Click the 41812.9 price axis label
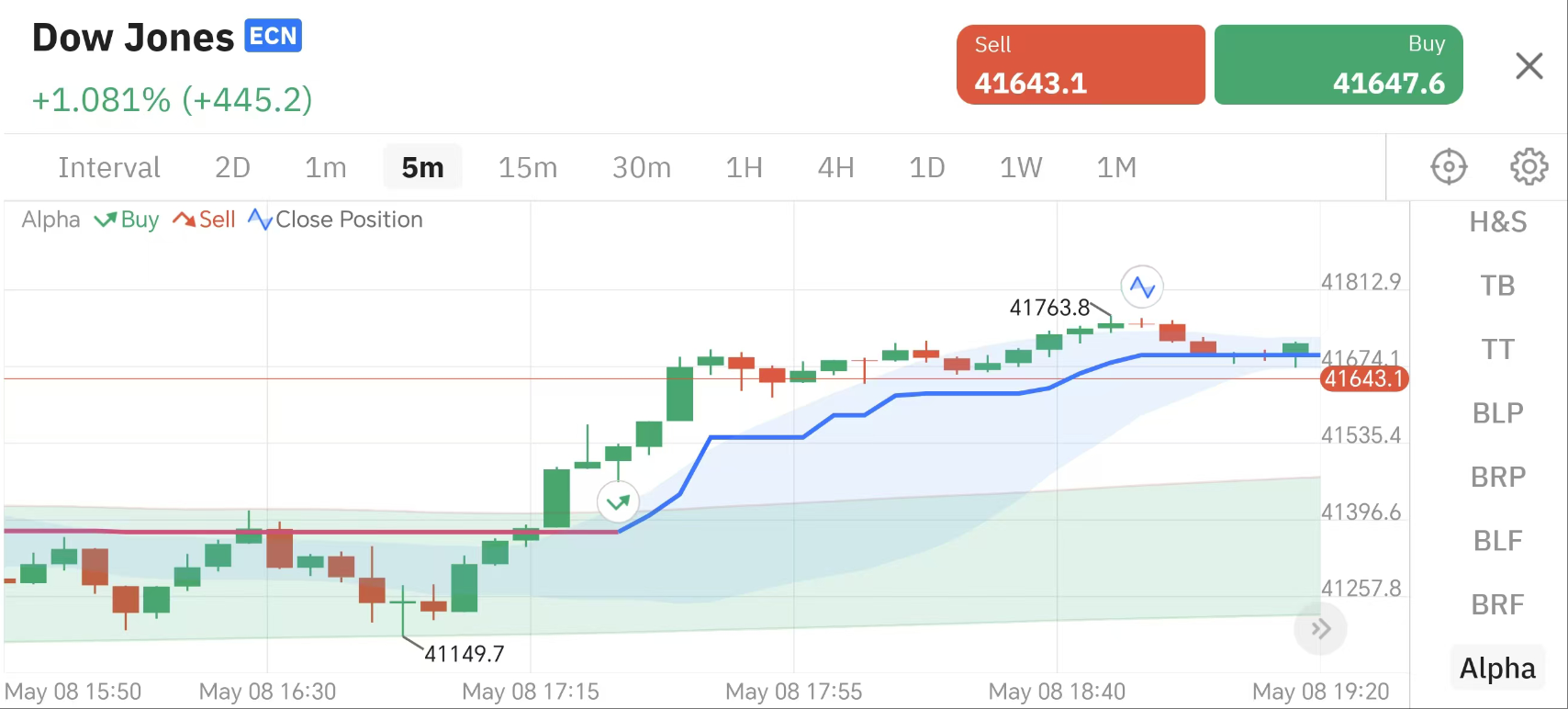Image resolution: width=1568 pixels, height=709 pixels. [x=1361, y=282]
